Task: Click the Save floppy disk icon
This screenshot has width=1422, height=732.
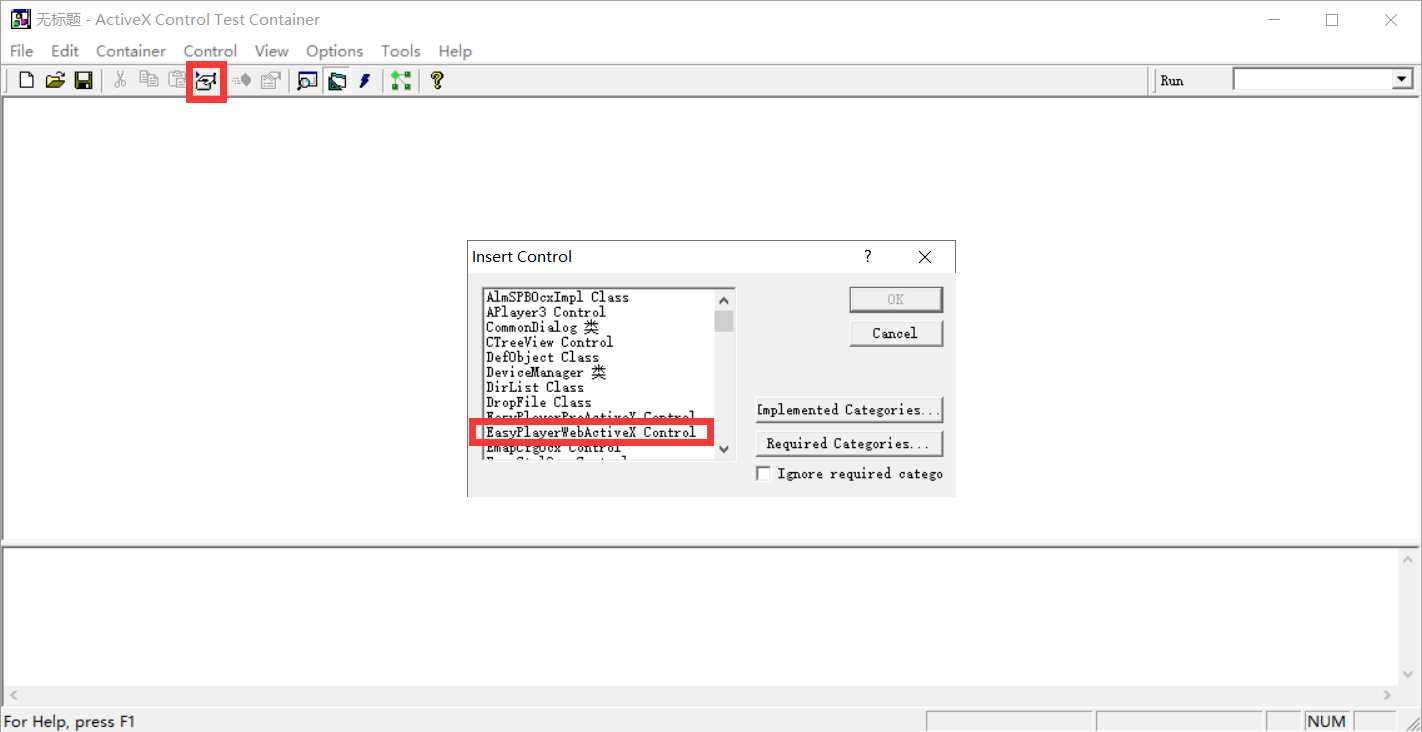Action: 83,81
